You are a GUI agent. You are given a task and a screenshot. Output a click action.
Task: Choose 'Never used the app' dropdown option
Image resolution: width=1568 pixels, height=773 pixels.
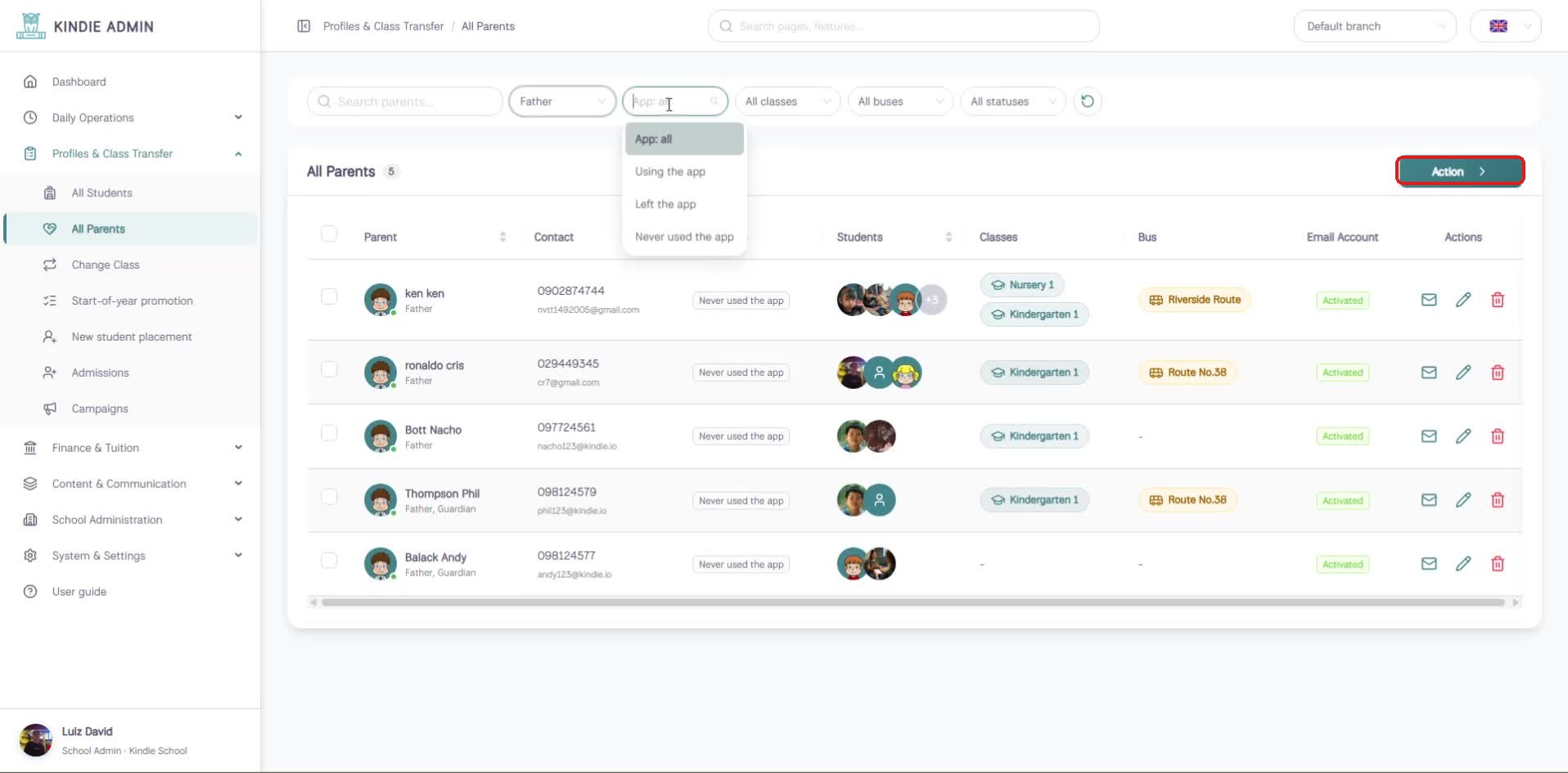point(684,237)
